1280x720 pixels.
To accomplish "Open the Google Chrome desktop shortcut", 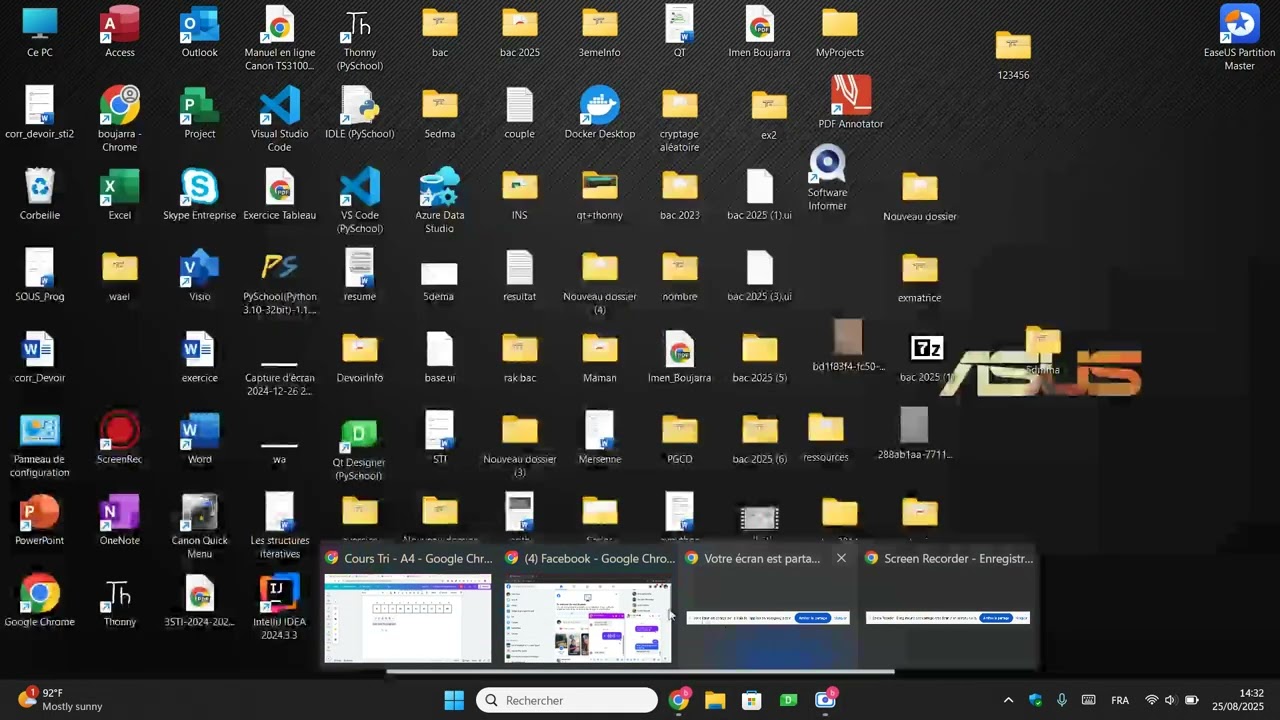I will click(x=40, y=600).
